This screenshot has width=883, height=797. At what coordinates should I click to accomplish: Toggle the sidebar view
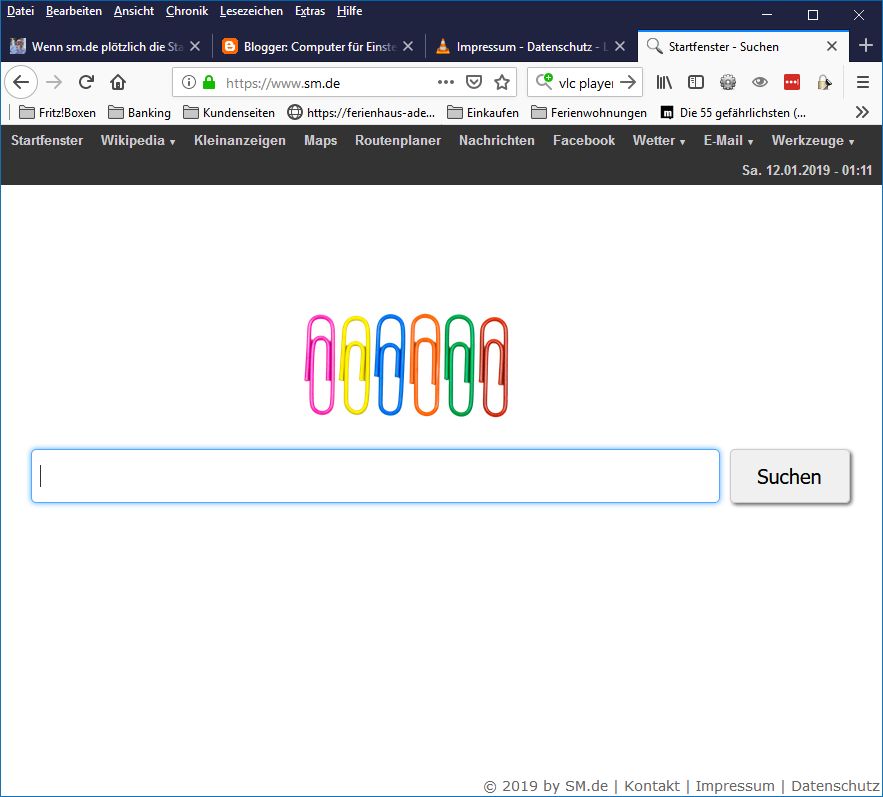696,82
